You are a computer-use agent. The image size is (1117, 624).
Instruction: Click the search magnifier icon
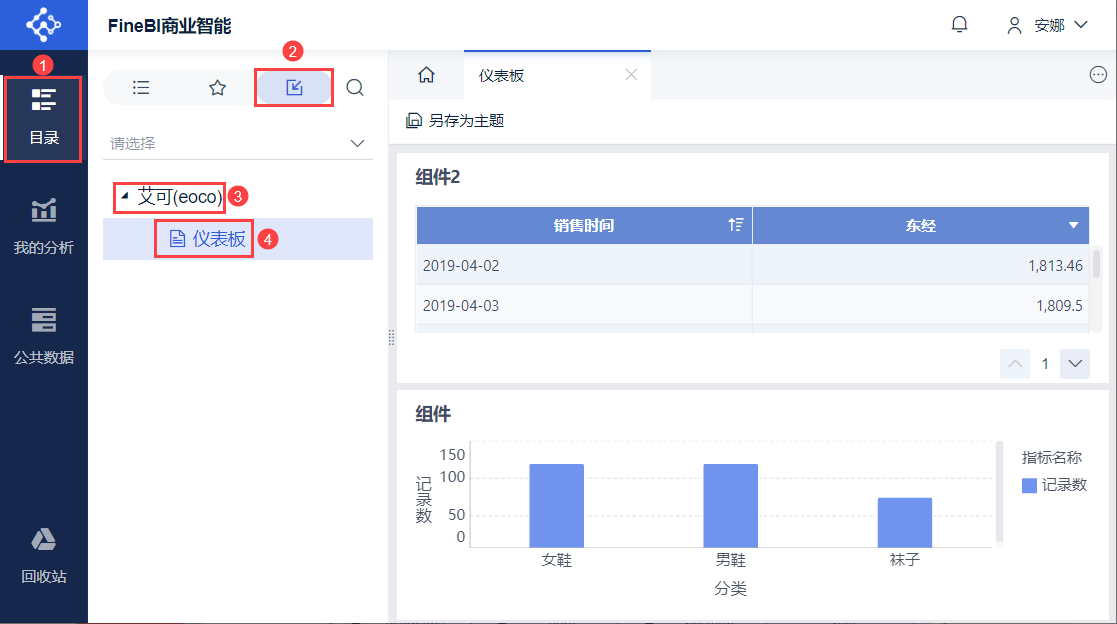[x=355, y=88]
